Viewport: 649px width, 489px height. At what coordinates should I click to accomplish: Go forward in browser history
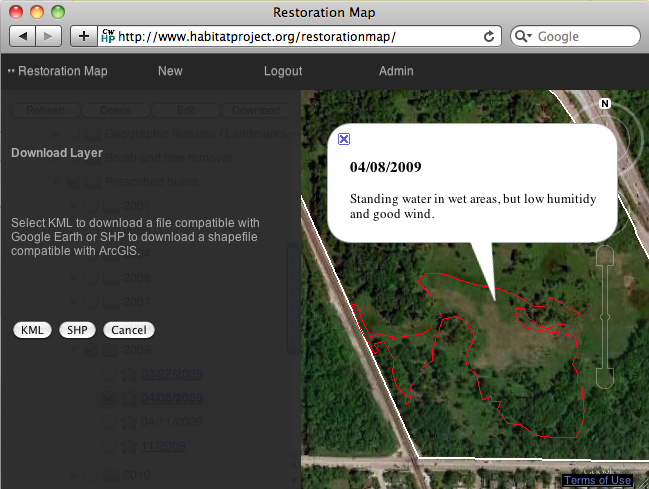click(48, 36)
